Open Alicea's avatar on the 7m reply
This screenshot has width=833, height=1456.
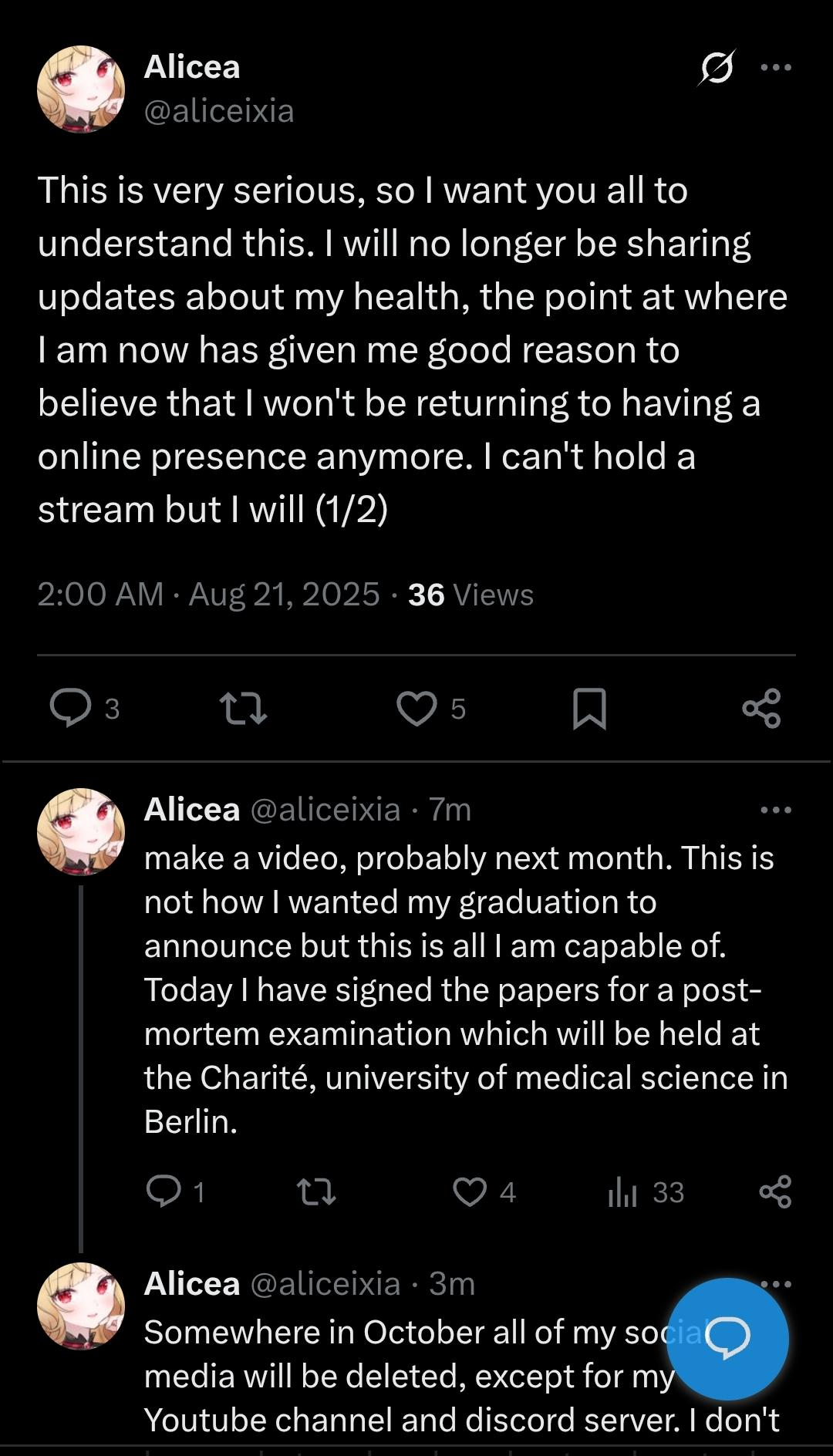click(x=81, y=831)
